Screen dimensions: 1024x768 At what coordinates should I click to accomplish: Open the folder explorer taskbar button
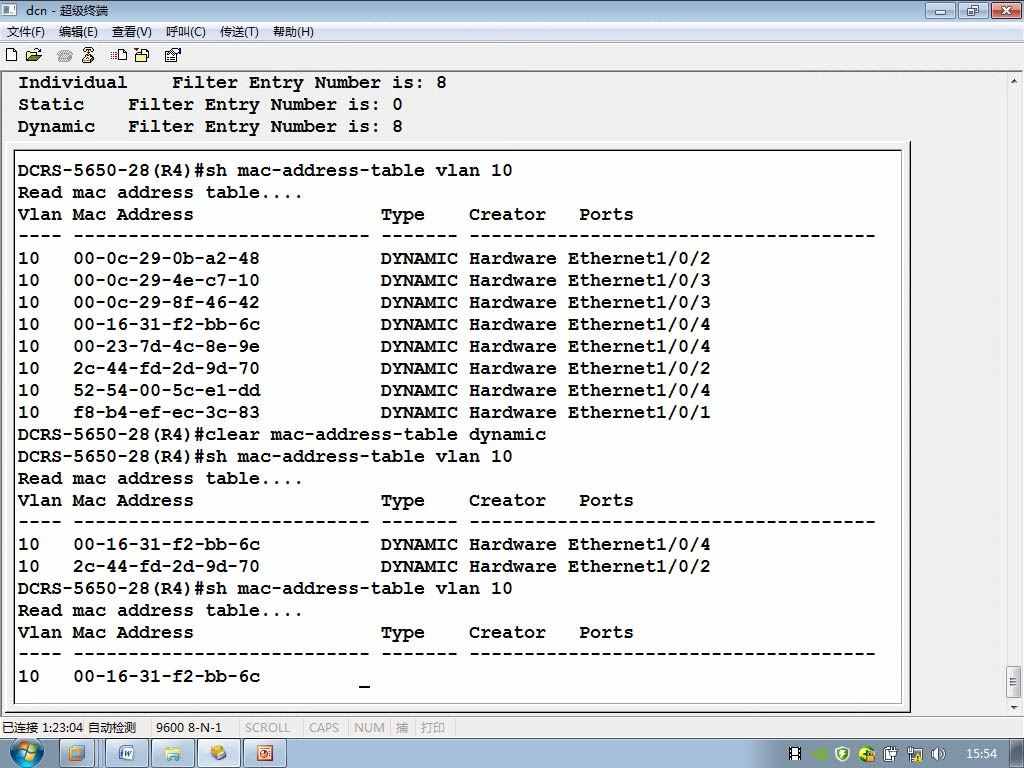tap(172, 754)
